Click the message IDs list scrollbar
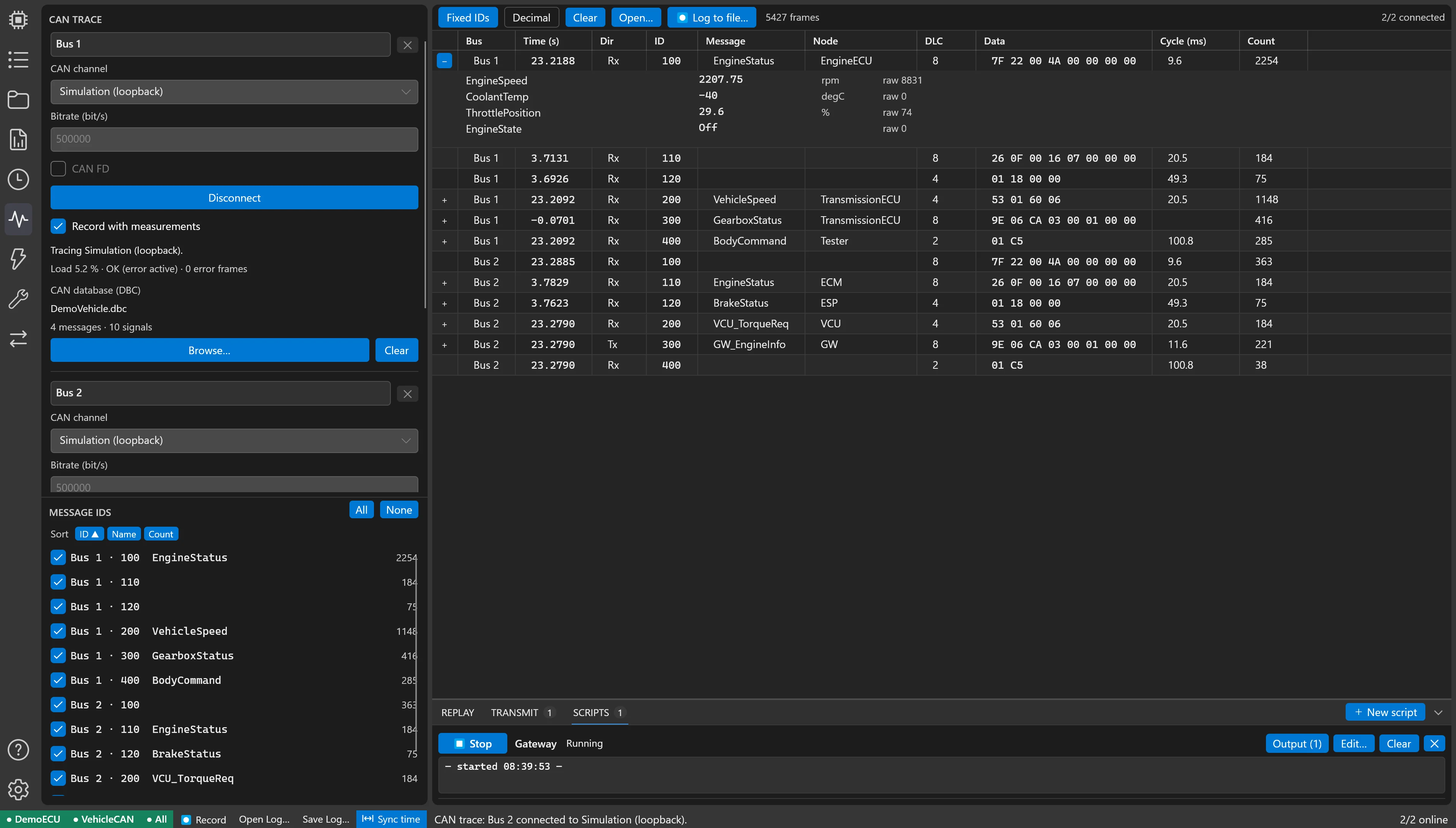This screenshot has height=828, width=1456. tap(416, 654)
